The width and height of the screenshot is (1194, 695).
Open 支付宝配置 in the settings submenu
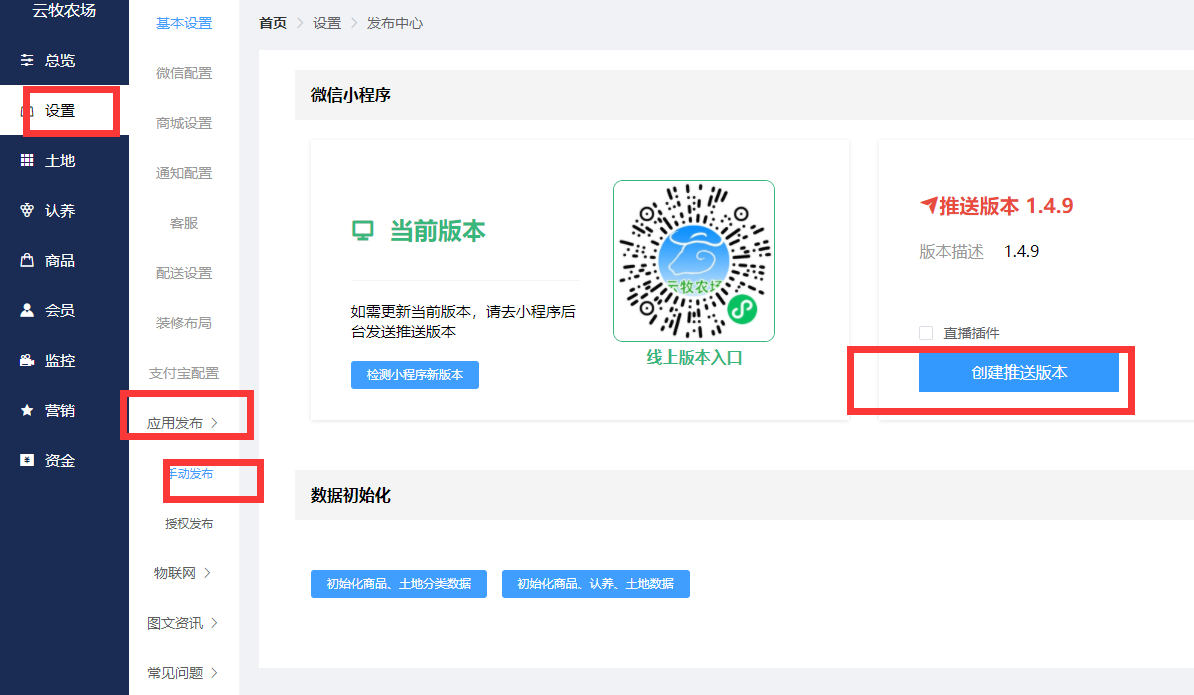coord(184,373)
